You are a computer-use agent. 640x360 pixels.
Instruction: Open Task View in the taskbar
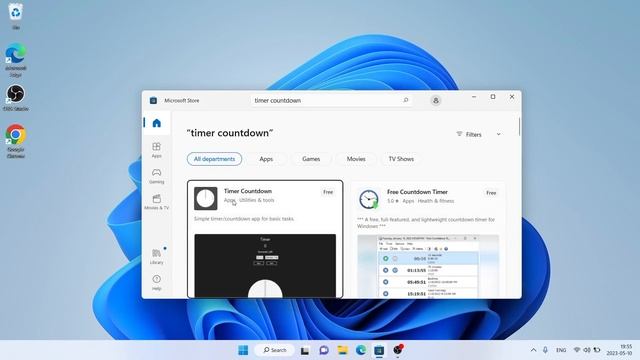pos(305,350)
